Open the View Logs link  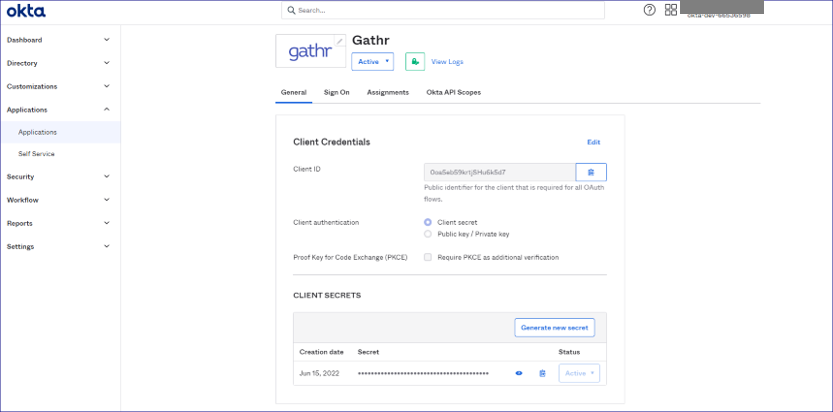tap(447, 62)
